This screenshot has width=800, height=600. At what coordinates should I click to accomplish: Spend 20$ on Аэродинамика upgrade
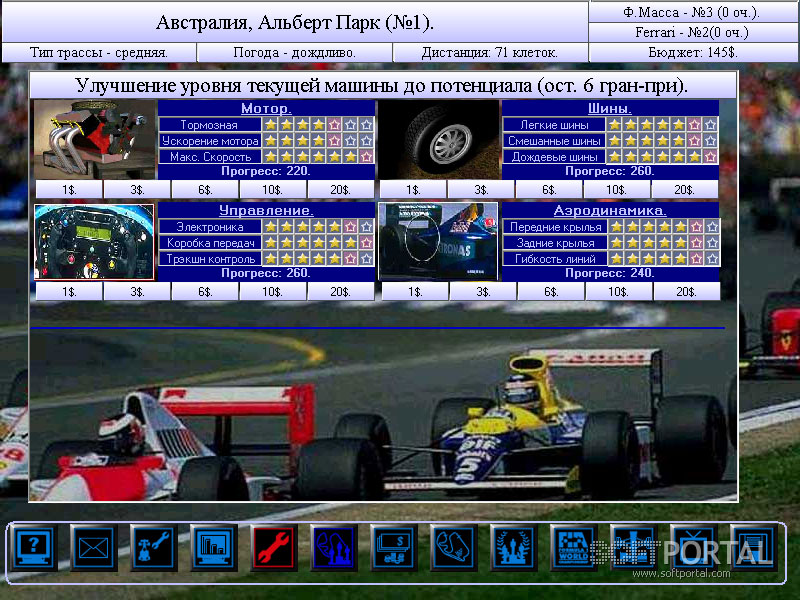[x=687, y=292]
